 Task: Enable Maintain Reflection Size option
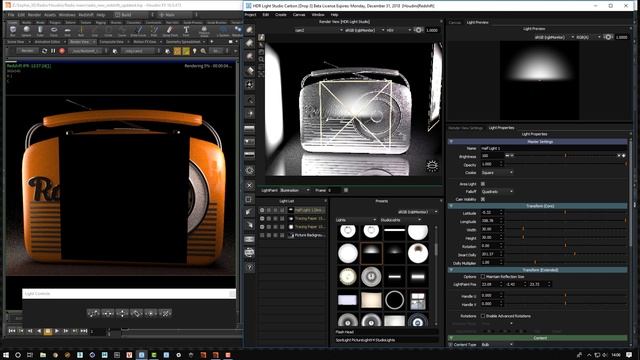[x=483, y=277]
